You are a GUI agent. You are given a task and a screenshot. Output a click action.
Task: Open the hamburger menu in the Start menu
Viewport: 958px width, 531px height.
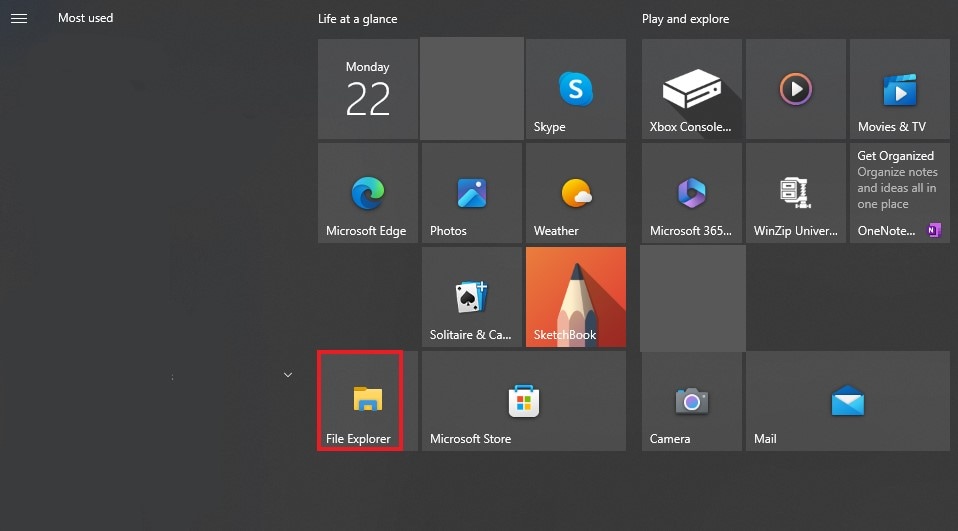tap(19, 18)
